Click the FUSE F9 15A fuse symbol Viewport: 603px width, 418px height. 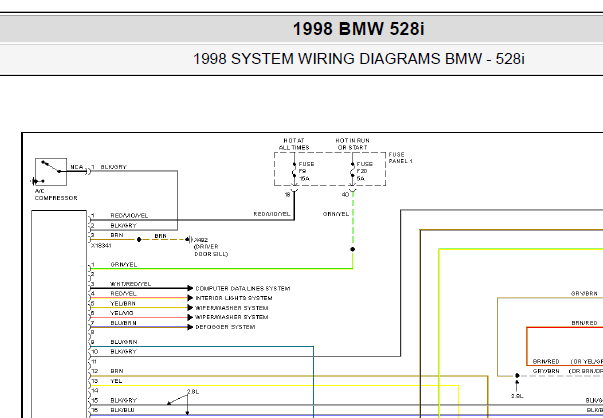coord(294,170)
